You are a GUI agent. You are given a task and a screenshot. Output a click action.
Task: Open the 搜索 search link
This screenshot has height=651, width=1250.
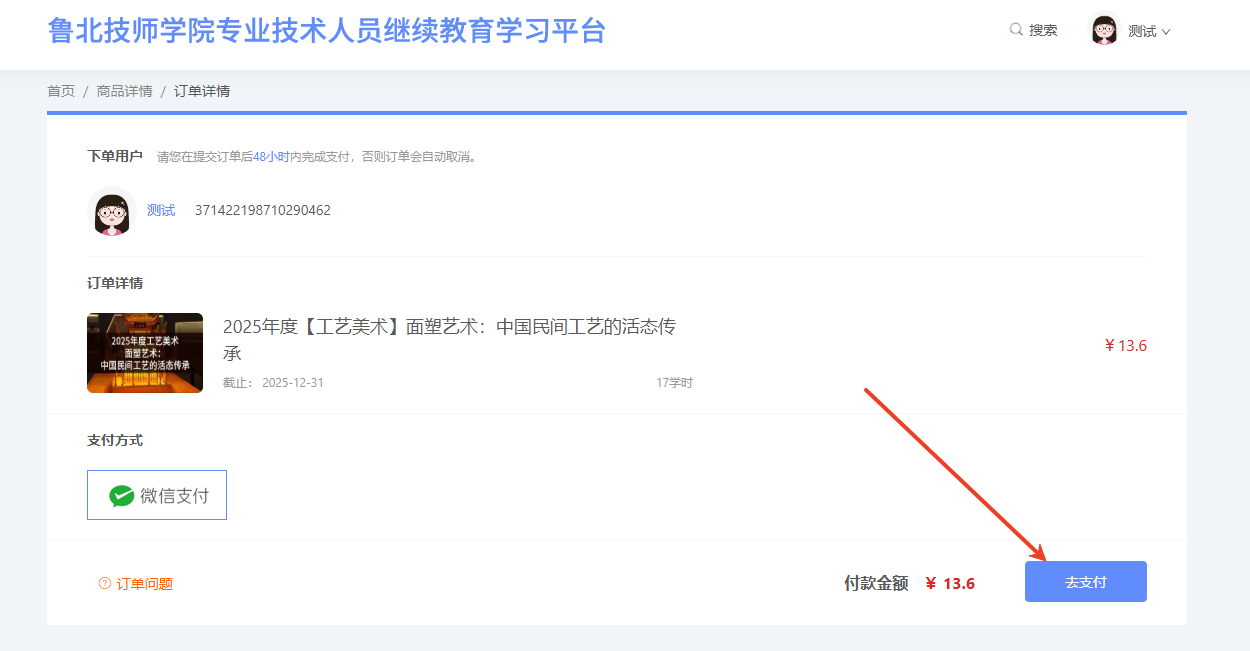coord(1043,30)
